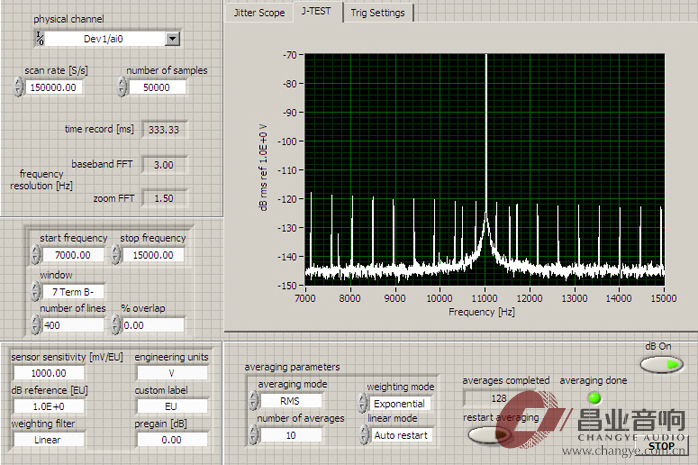This screenshot has height=465, width=698.
Task: Click the -70 label on the Y axis
Action: pyautogui.click(x=289, y=55)
